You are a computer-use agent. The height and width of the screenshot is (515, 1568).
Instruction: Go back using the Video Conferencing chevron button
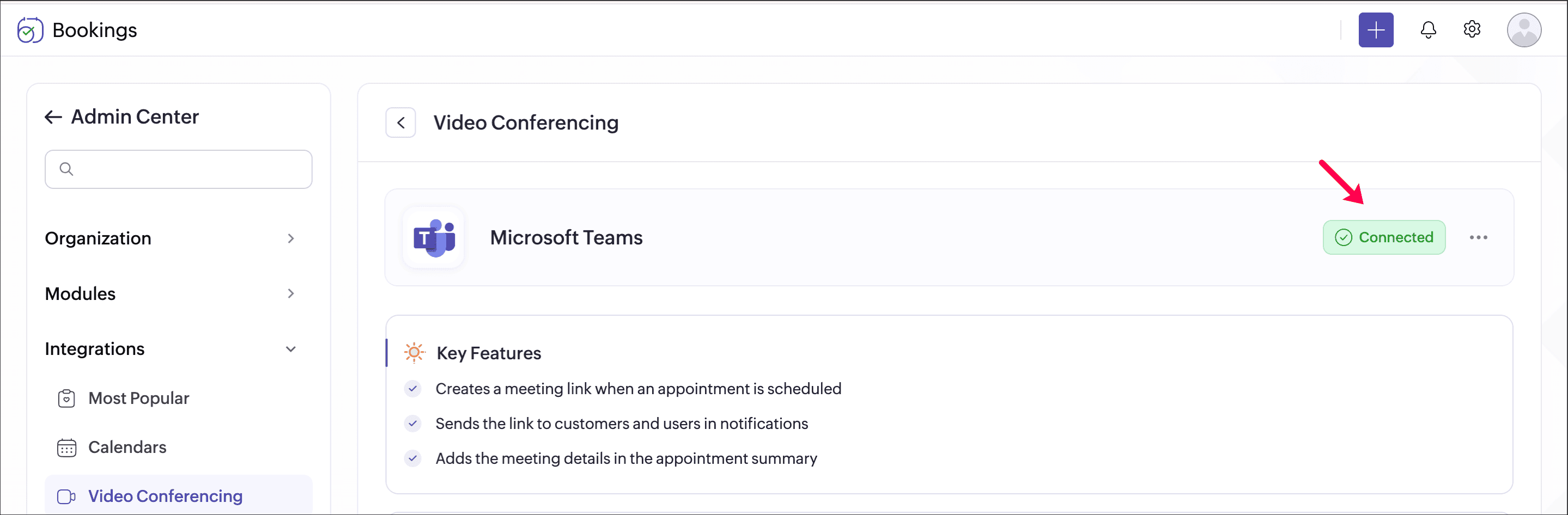(x=400, y=123)
